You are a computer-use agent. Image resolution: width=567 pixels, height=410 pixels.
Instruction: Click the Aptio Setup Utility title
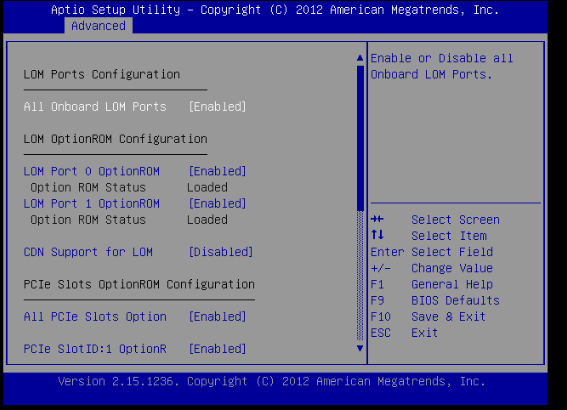click(275, 10)
